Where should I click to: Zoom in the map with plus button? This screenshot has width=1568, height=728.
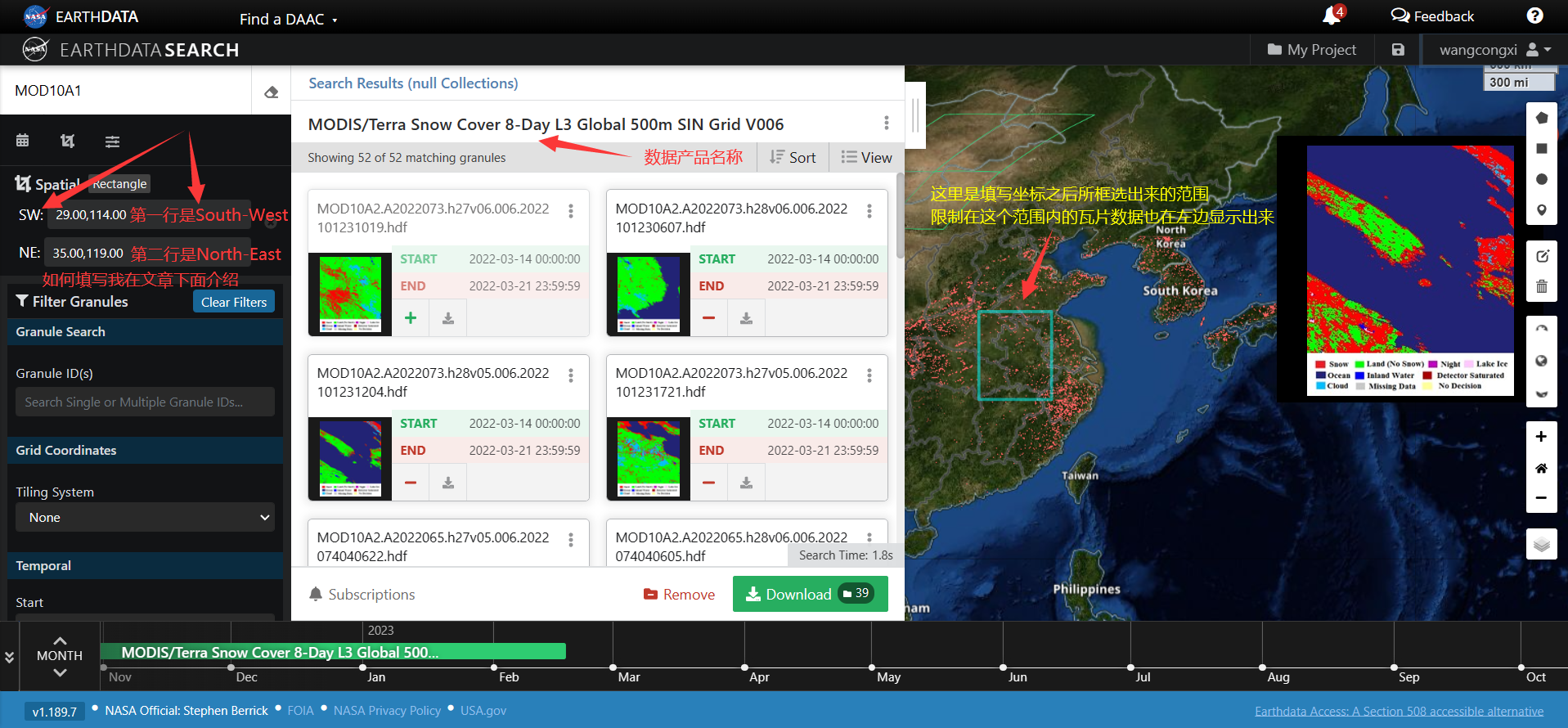click(x=1541, y=436)
